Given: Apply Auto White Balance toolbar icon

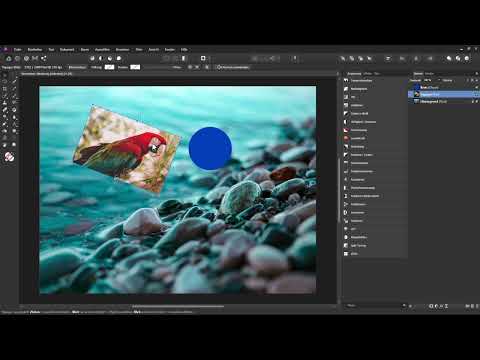Looking at the screenshot, I should (x=119, y=58).
